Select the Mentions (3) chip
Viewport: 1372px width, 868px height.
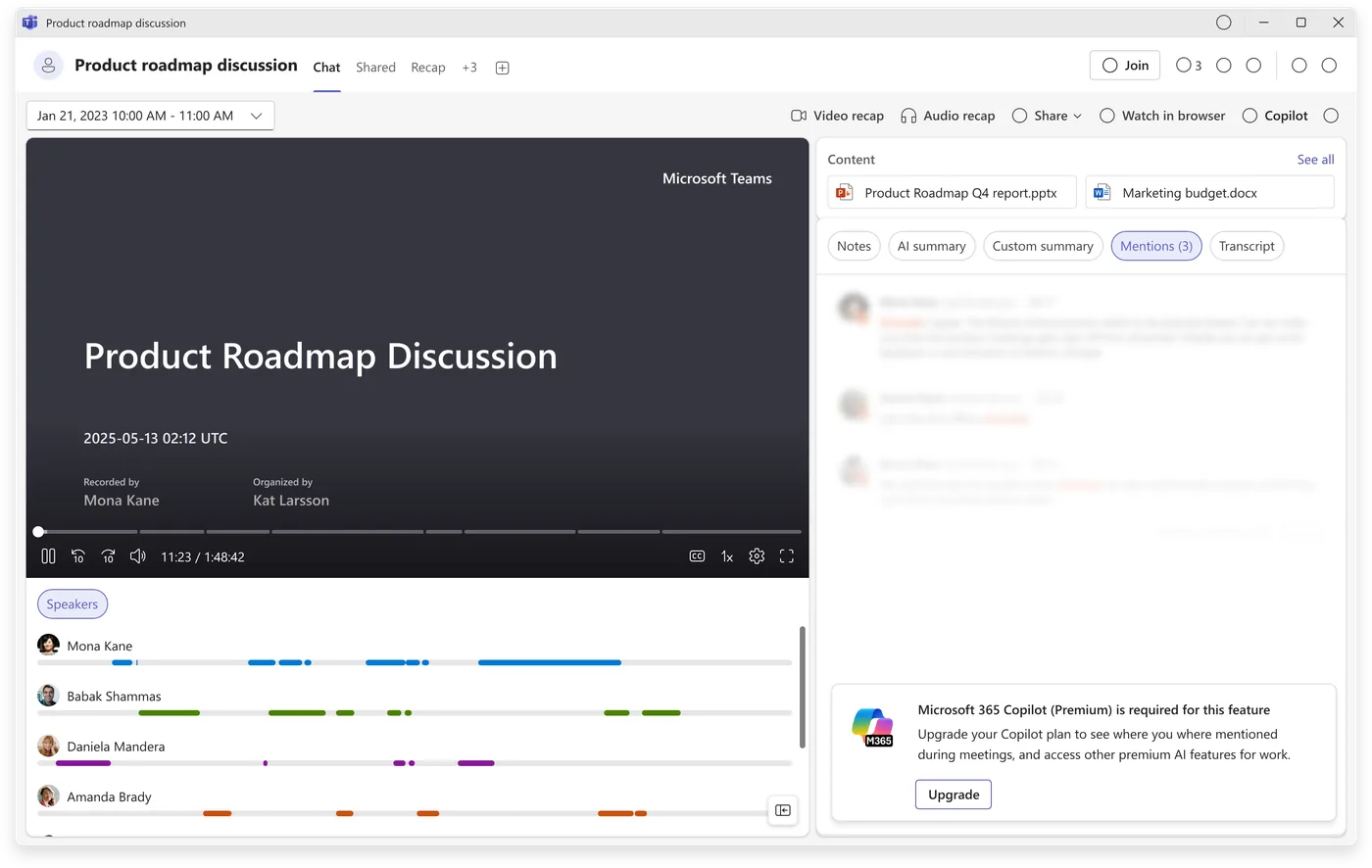point(1156,246)
